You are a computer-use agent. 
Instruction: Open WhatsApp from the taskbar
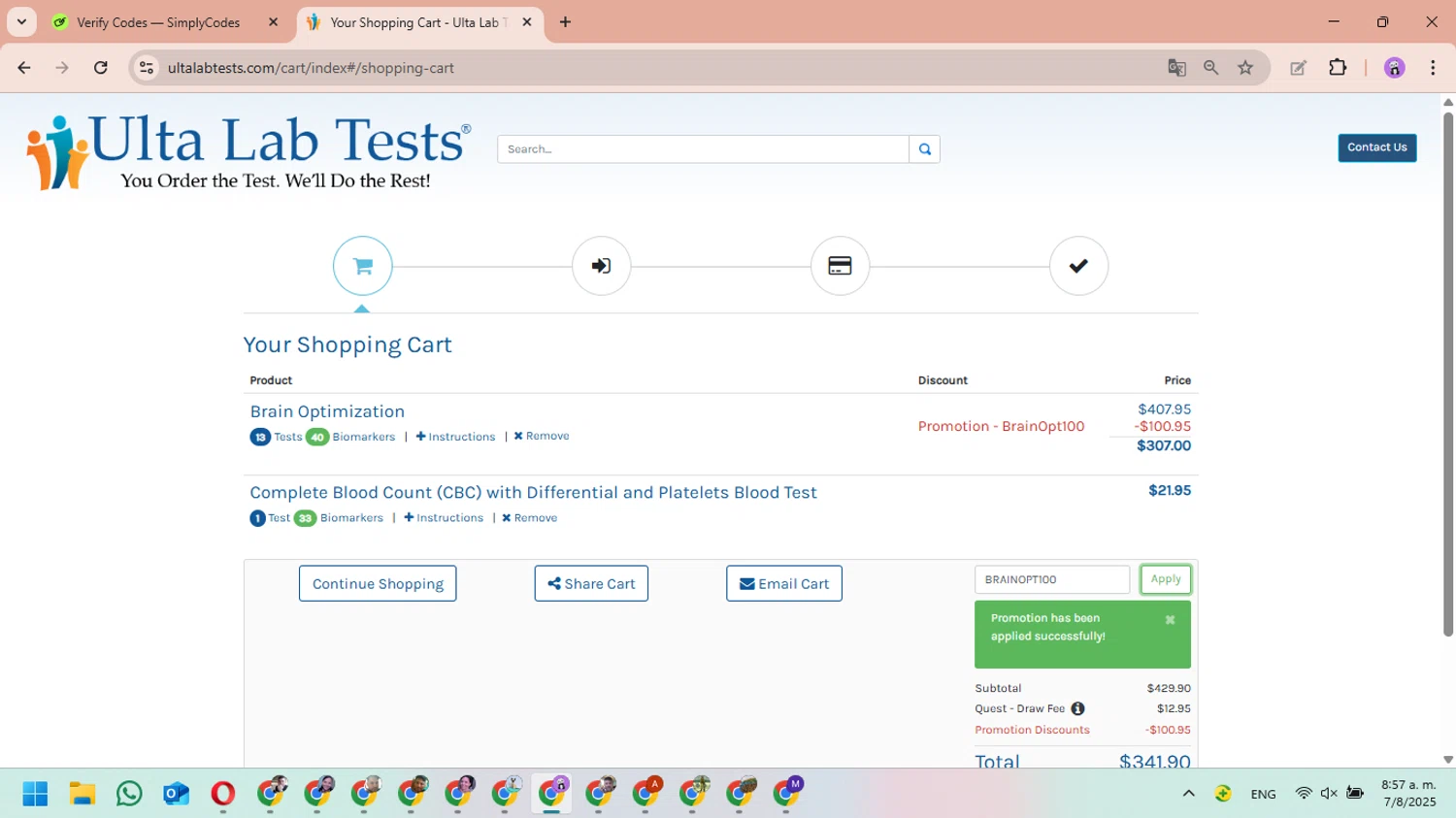(128, 794)
